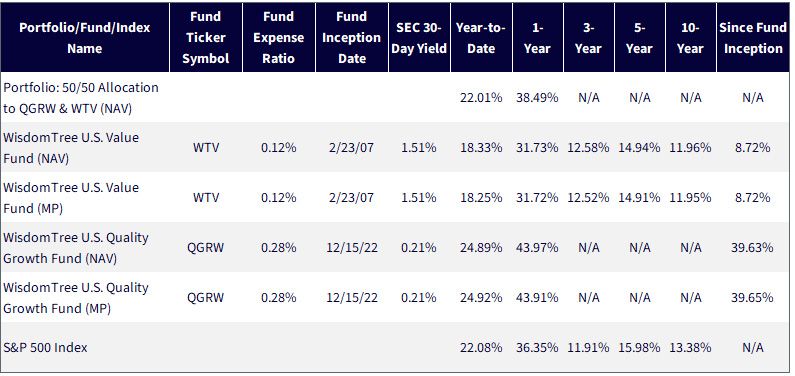Select the Fund Ticker Symbol header
795x376 pixels.
coord(205,37)
